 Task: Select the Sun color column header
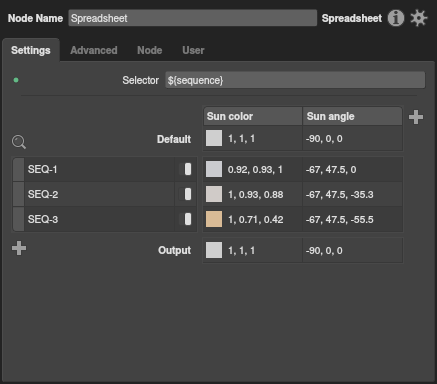[x=253, y=116]
